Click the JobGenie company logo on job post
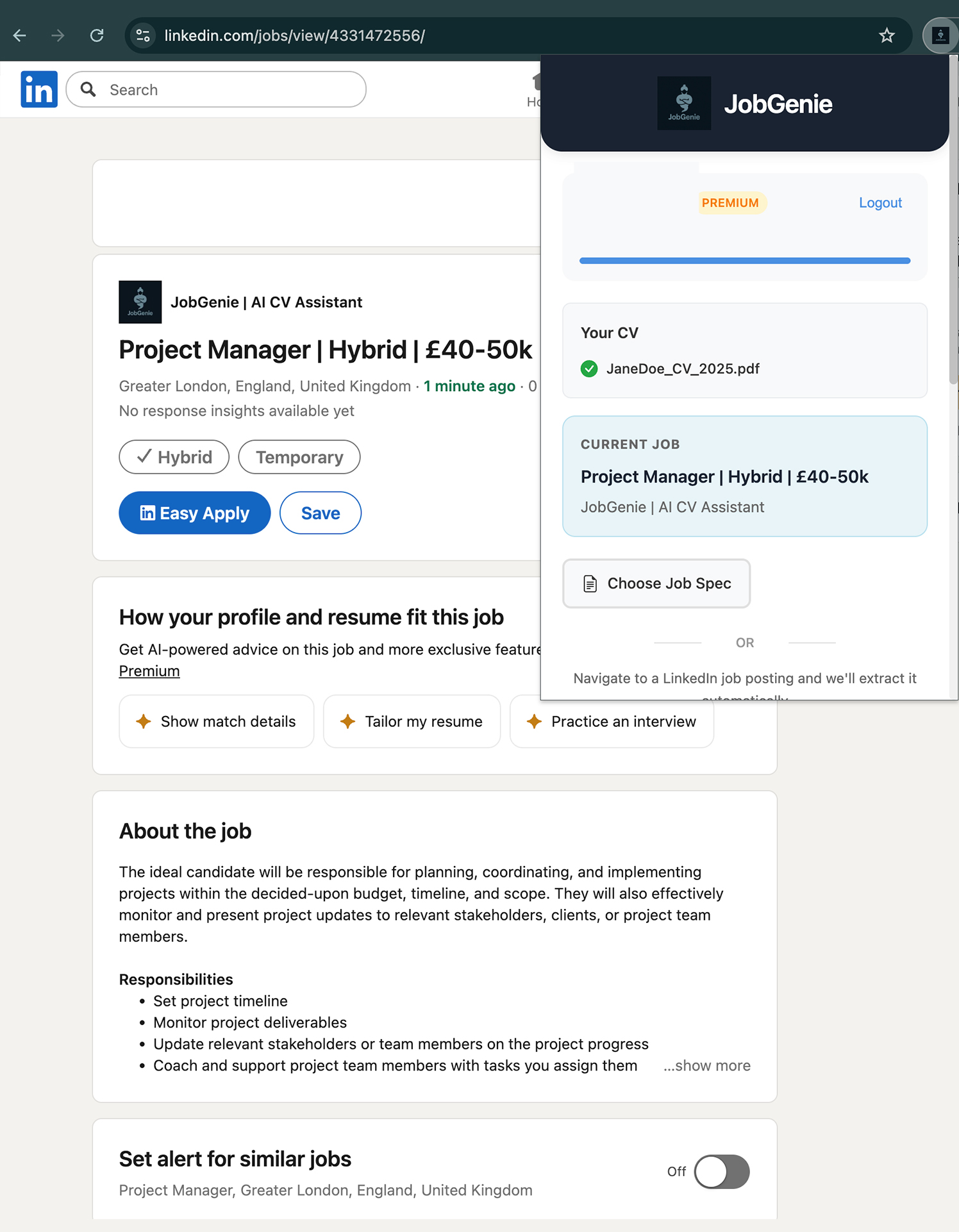This screenshot has height=1232, width=959. point(140,302)
